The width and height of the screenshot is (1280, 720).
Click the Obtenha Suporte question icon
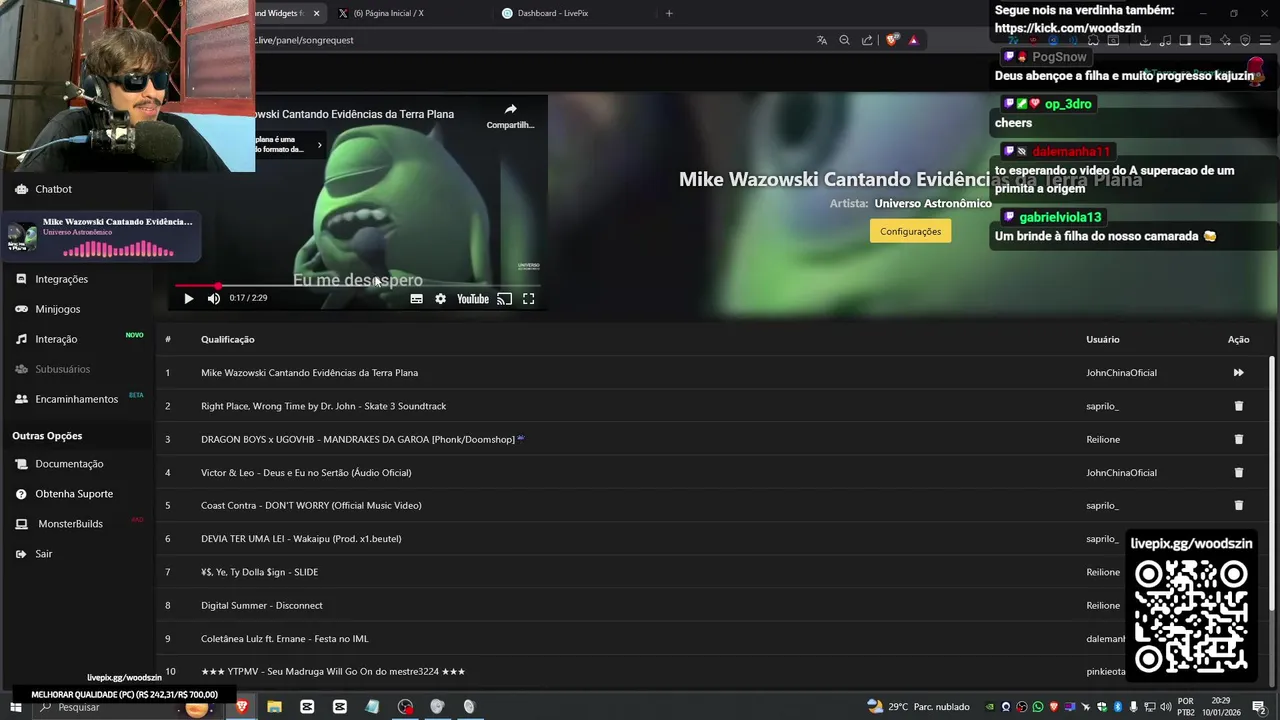(21, 494)
